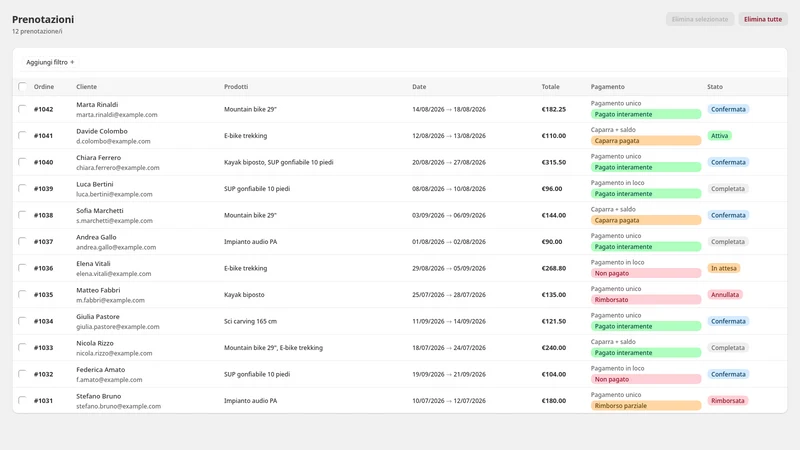800x450 pixels.
Task: Toggle the select-all checkbox in header
Action: pos(22,86)
